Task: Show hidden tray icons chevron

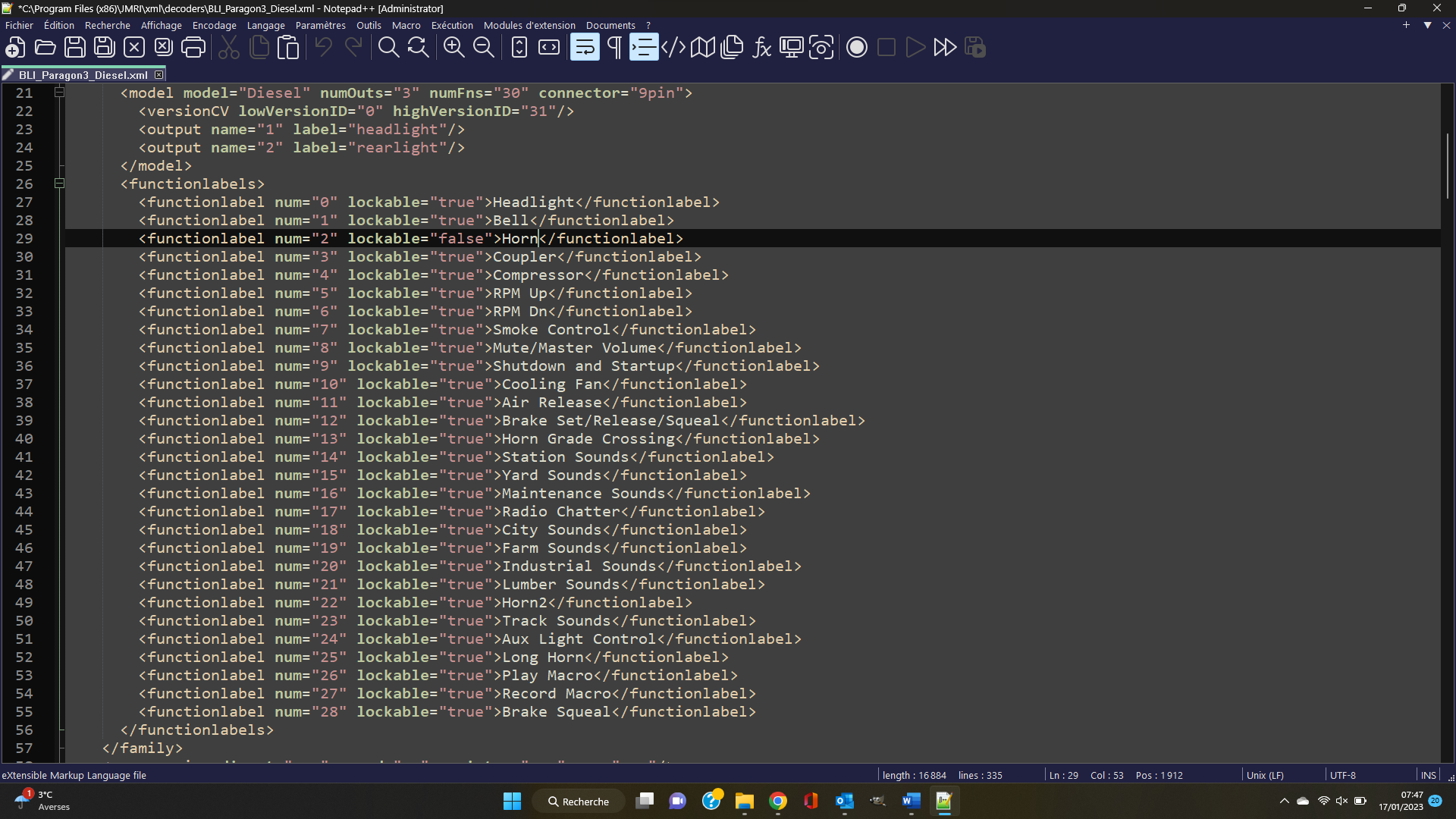Action: click(x=1285, y=801)
